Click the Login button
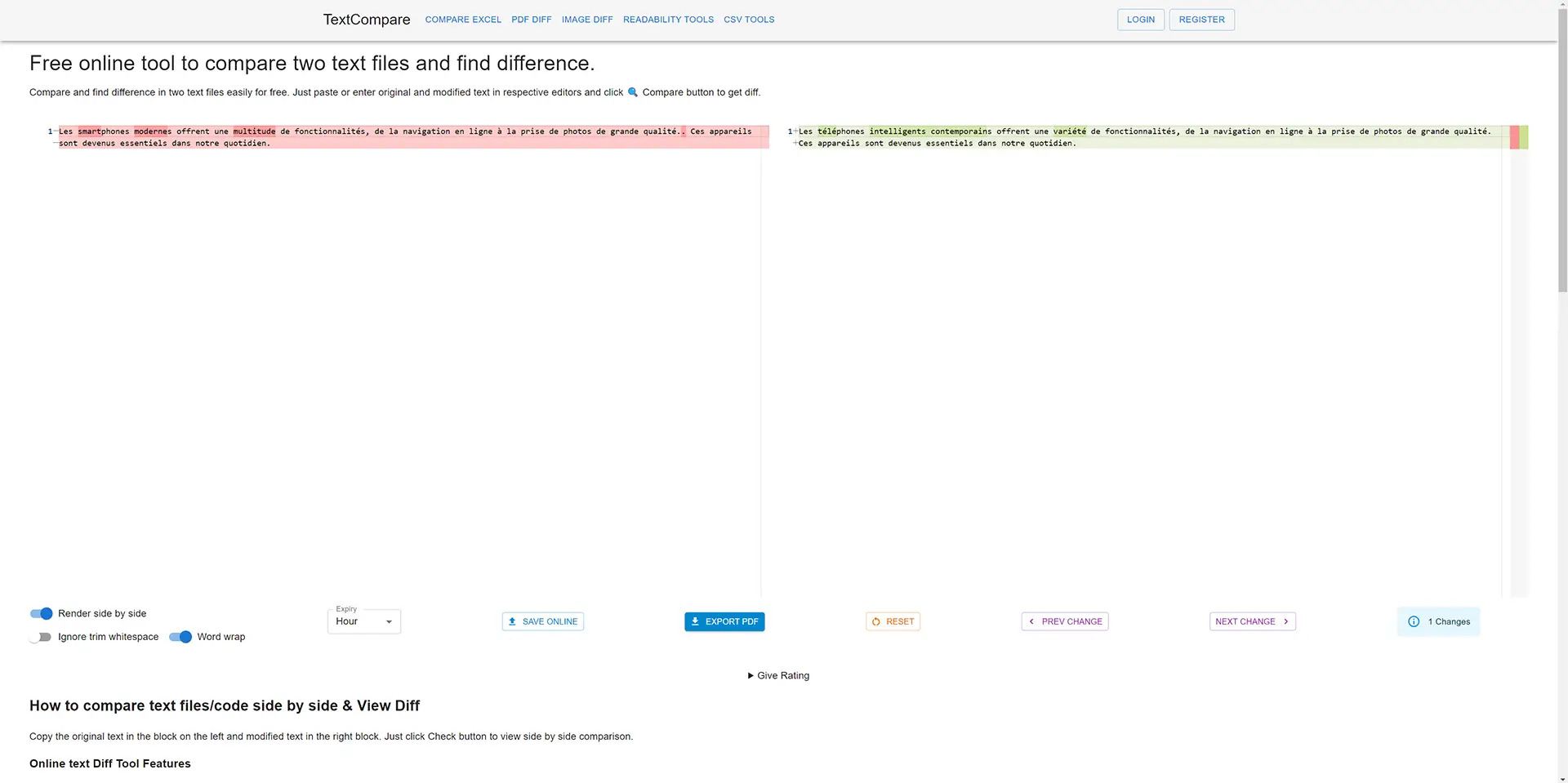 pos(1141,20)
